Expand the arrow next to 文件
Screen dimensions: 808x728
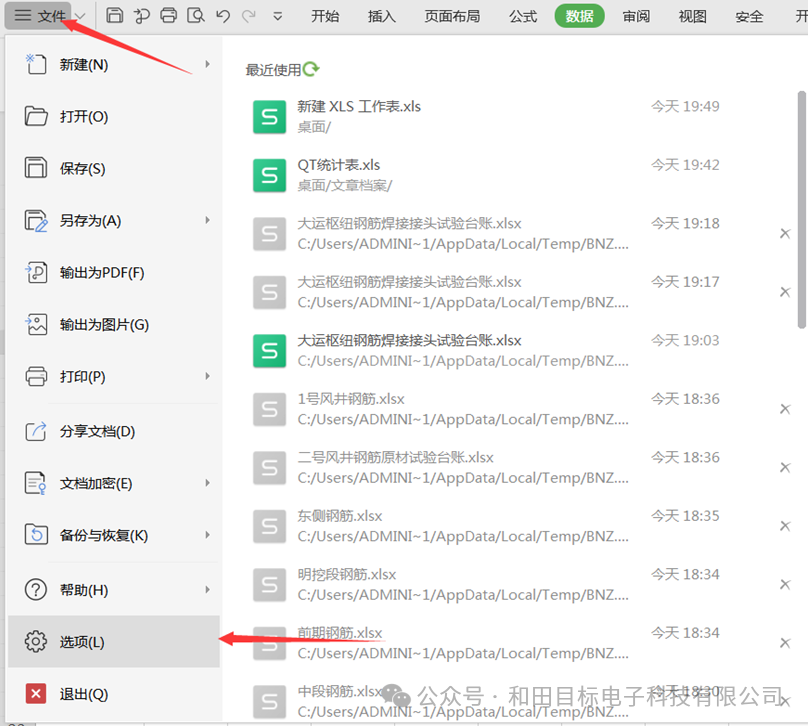point(80,16)
